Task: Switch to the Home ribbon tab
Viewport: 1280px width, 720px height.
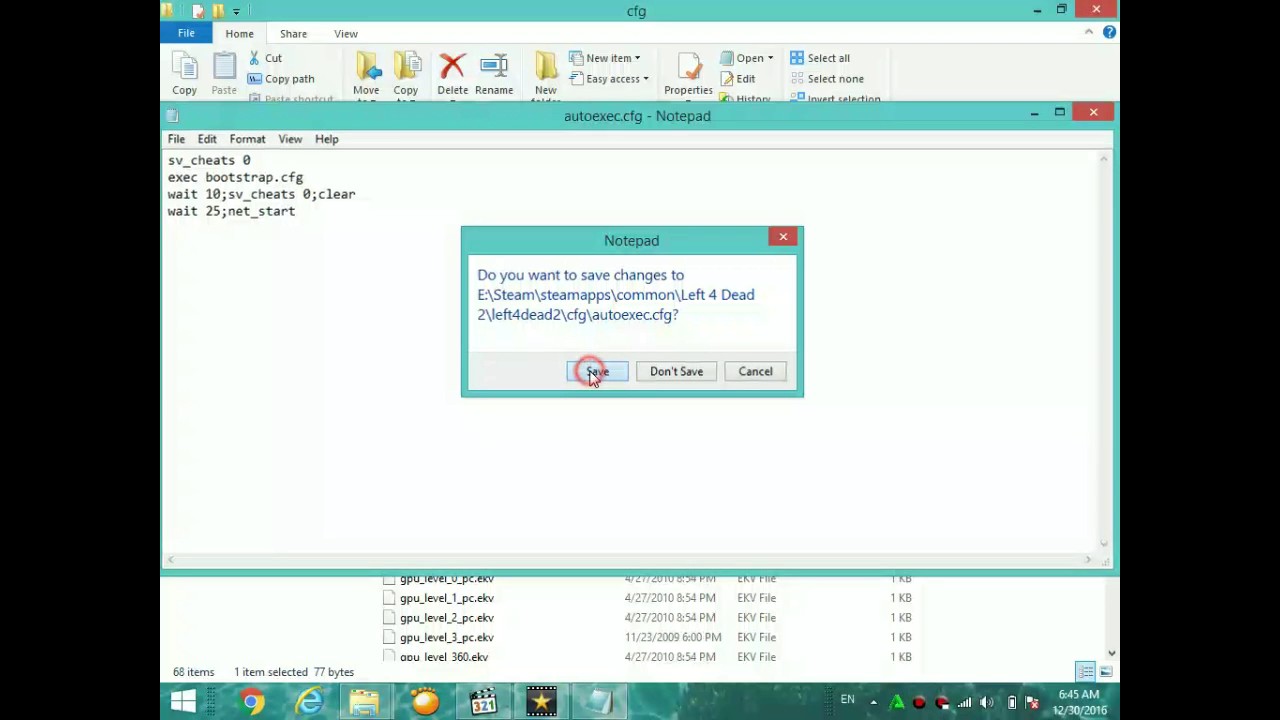Action: (239, 33)
